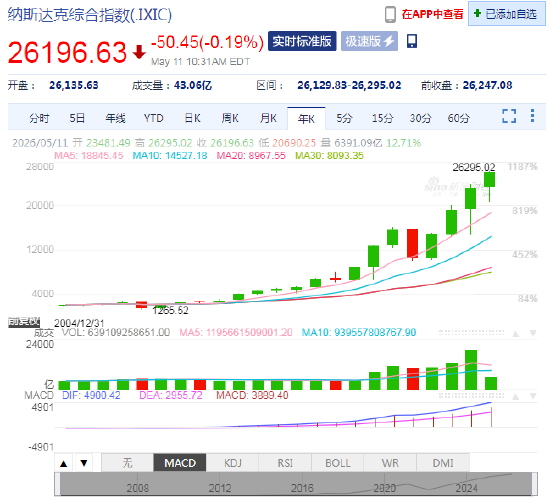
Task: Open the three-dot more options menu
Action: click(532, 116)
